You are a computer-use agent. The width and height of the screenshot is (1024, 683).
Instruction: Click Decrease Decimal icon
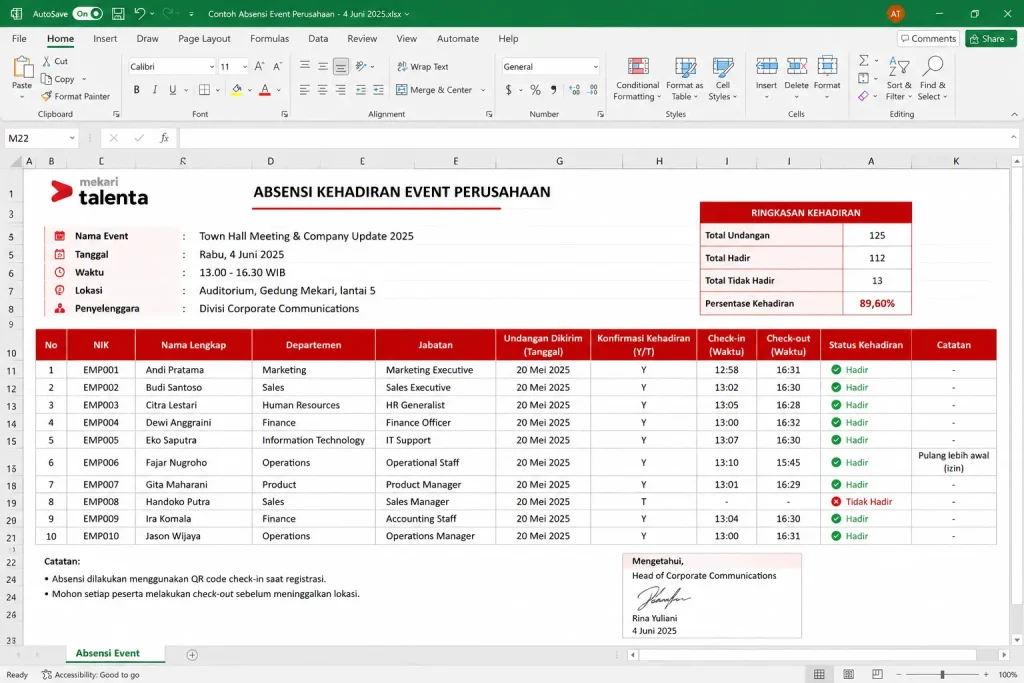coord(593,90)
